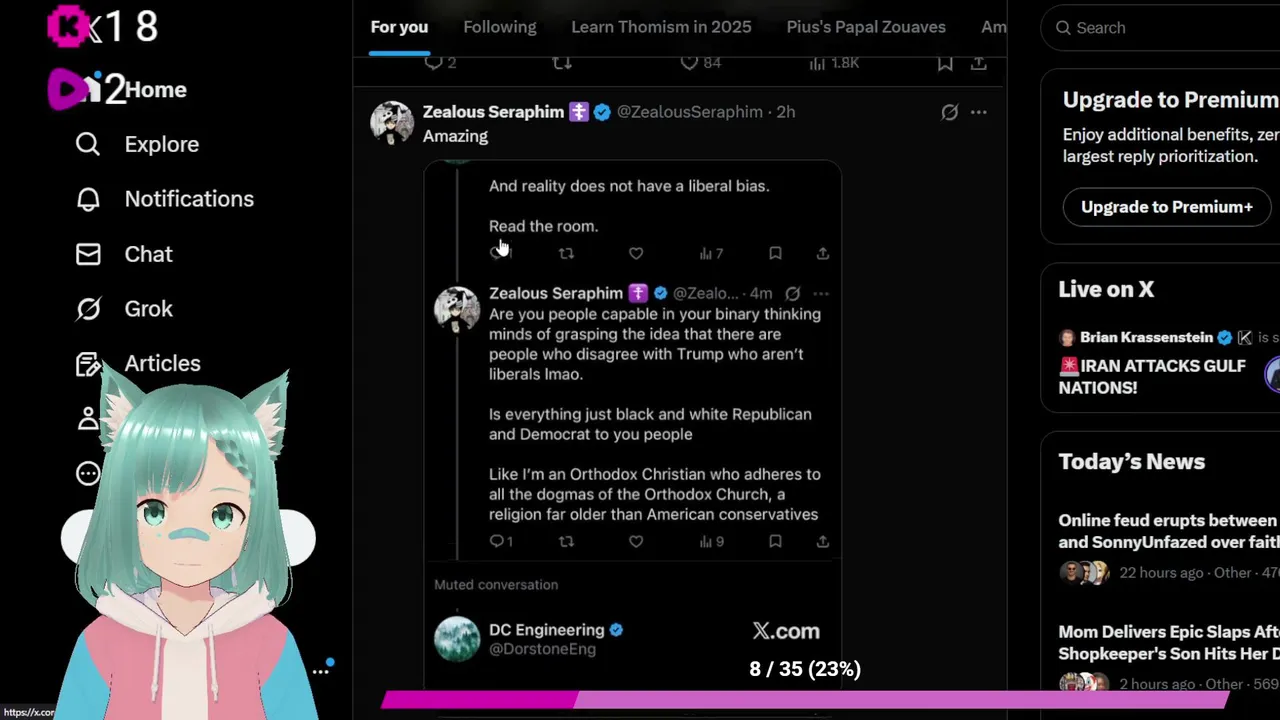
Task: Switch to the Following tab
Action: pyautogui.click(x=500, y=27)
